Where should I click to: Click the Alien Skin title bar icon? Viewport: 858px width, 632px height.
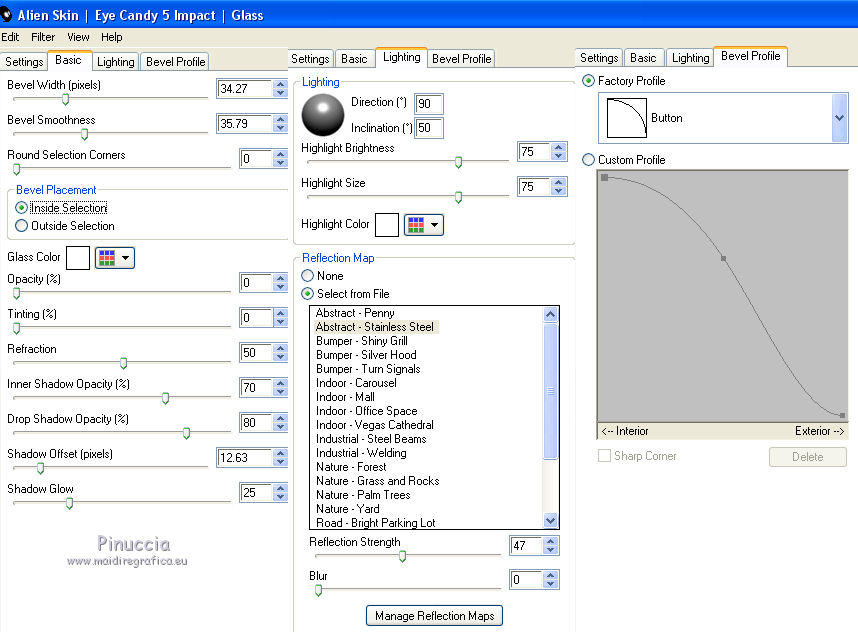click(7, 13)
